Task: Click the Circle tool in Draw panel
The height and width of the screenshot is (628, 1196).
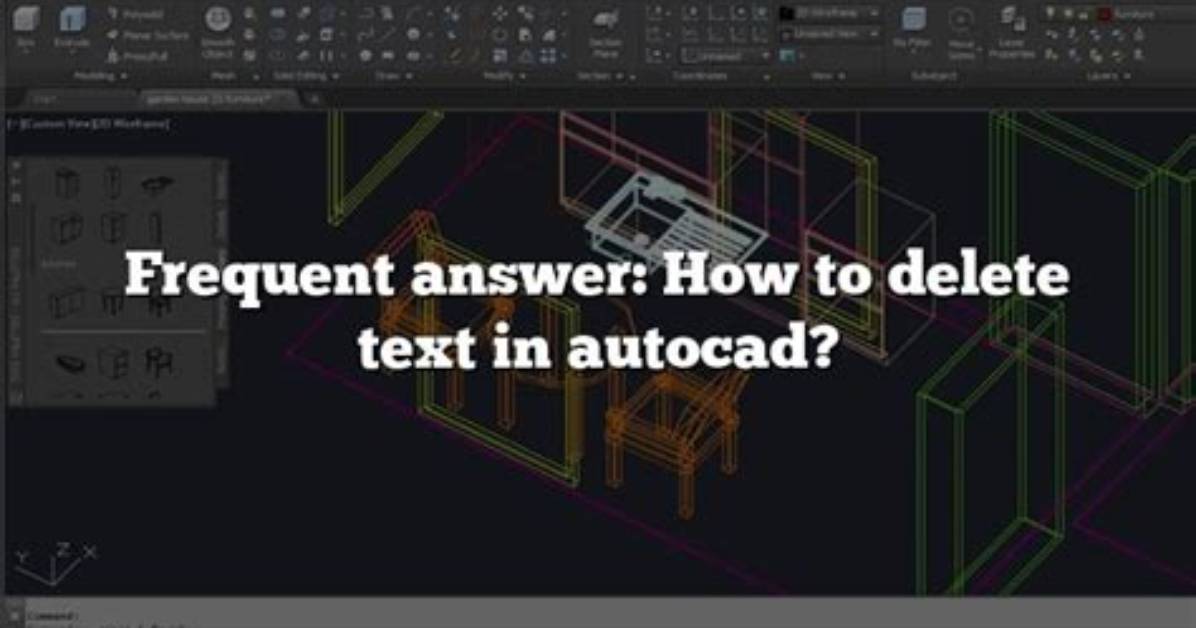Action: pyautogui.click(x=413, y=34)
